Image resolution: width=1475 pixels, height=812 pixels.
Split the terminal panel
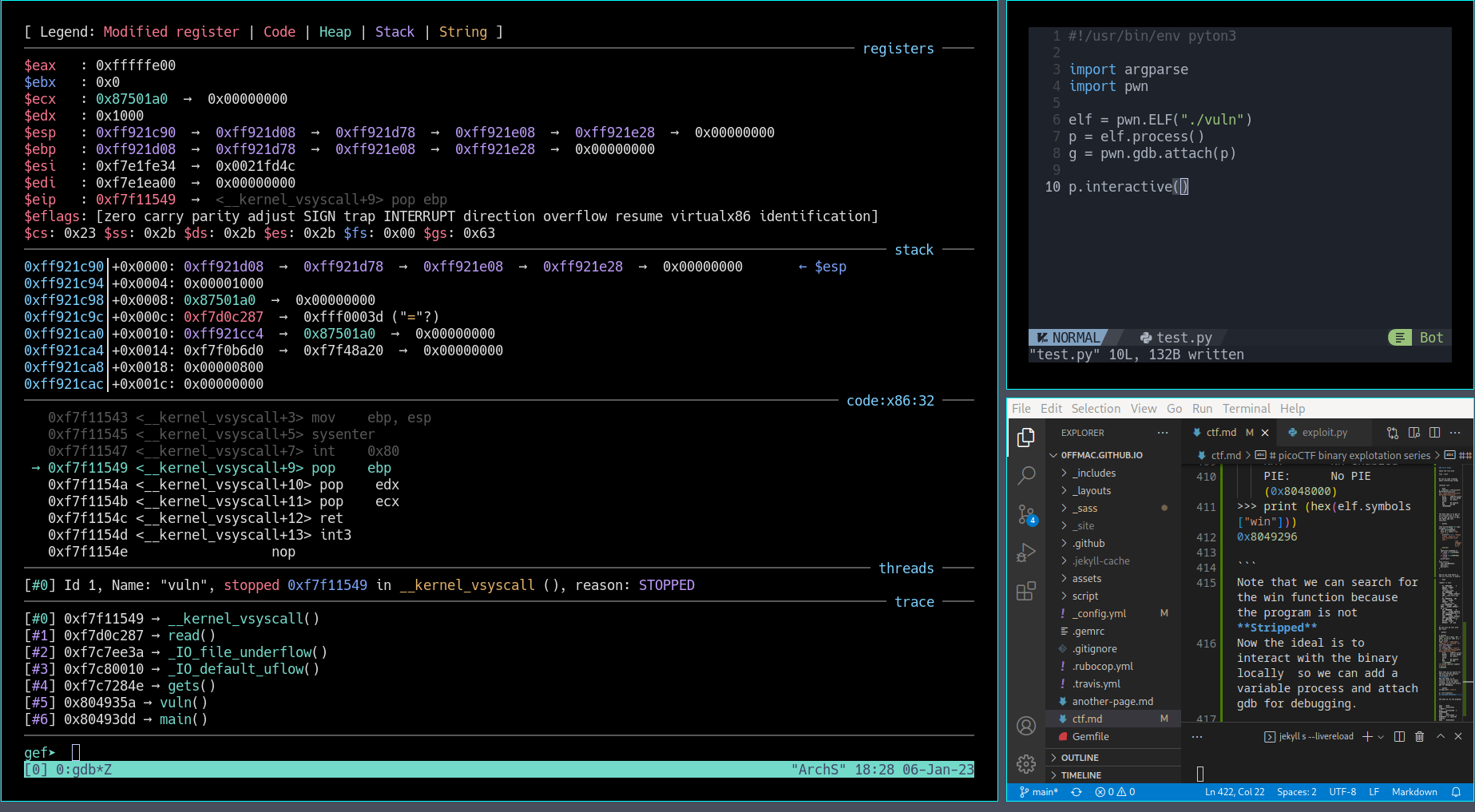click(x=1399, y=736)
